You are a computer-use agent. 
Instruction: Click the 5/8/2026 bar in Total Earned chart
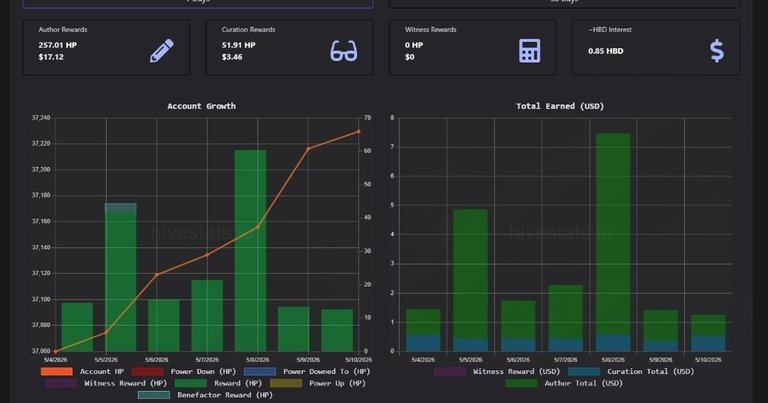613,242
